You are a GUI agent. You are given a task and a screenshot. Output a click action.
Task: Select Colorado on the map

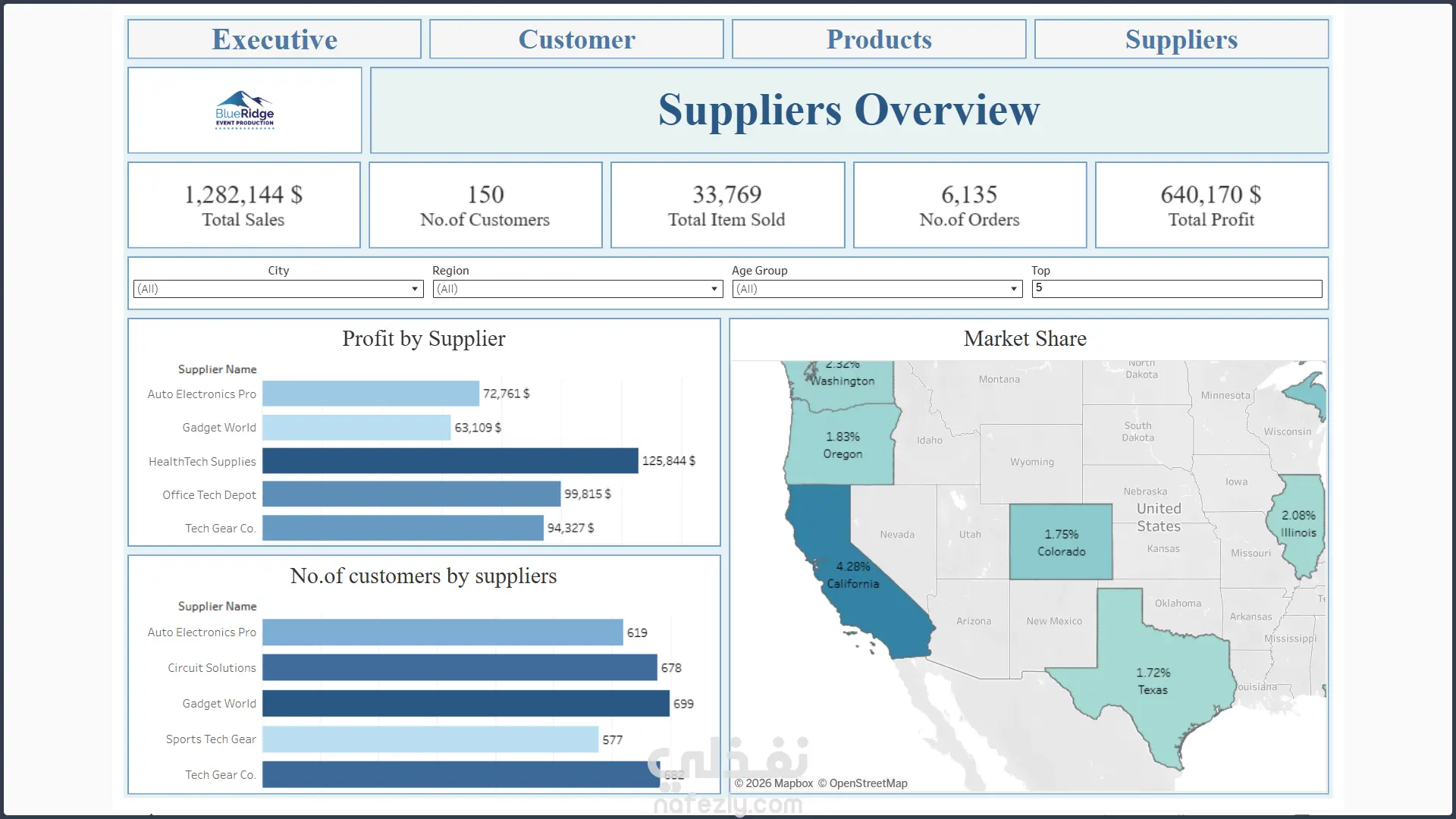1060,543
